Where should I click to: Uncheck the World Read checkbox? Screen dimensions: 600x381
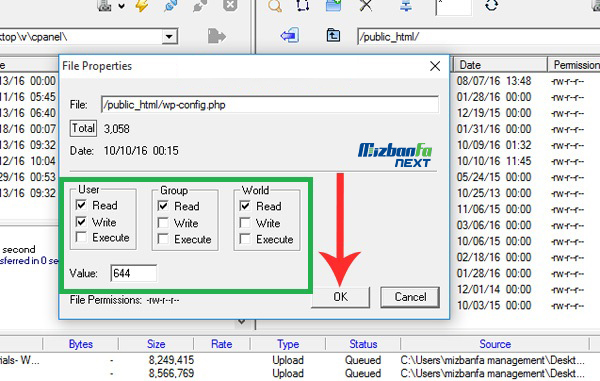pyautogui.click(x=245, y=206)
